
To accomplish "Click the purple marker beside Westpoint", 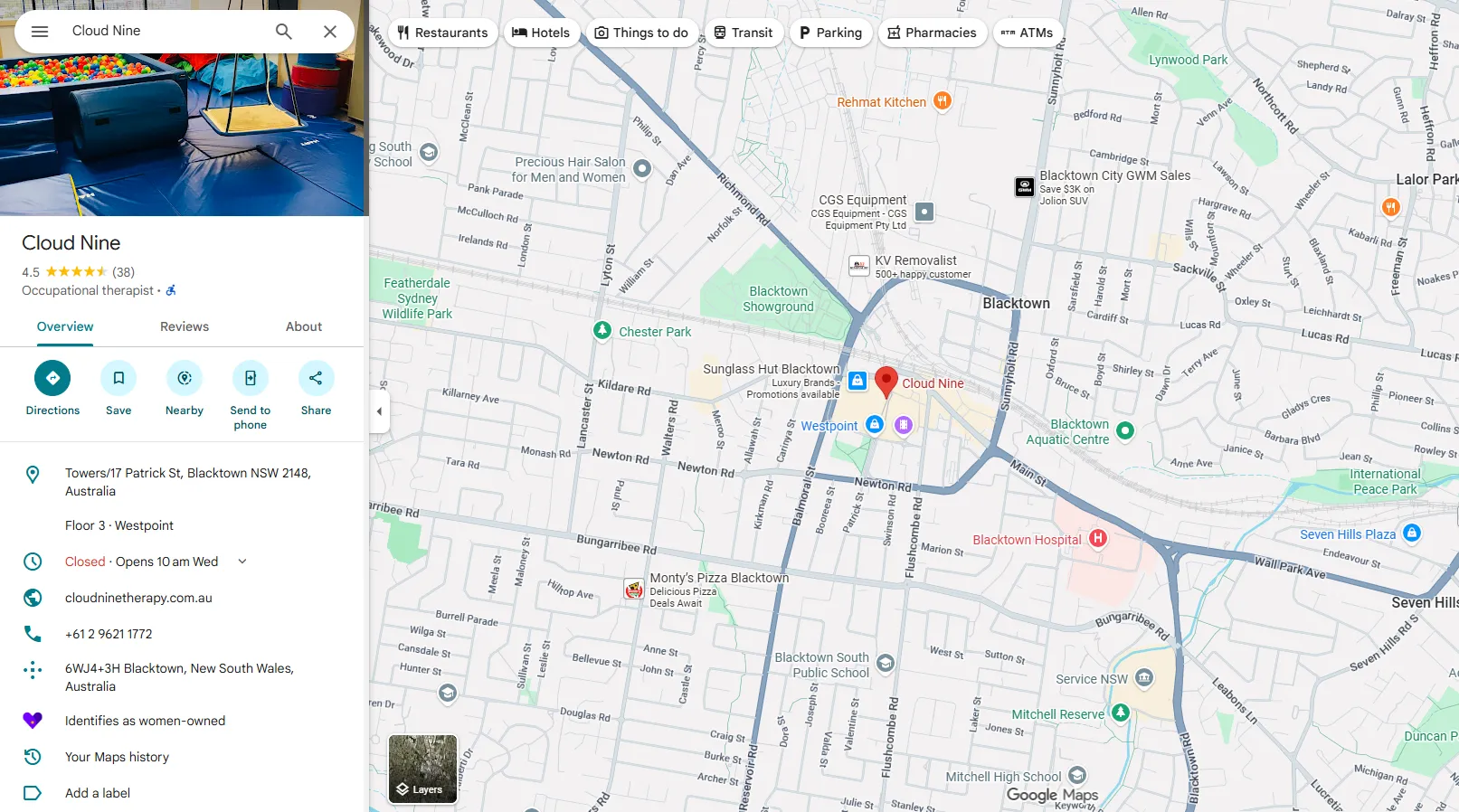I will pyautogui.click(x=903, y=424).
